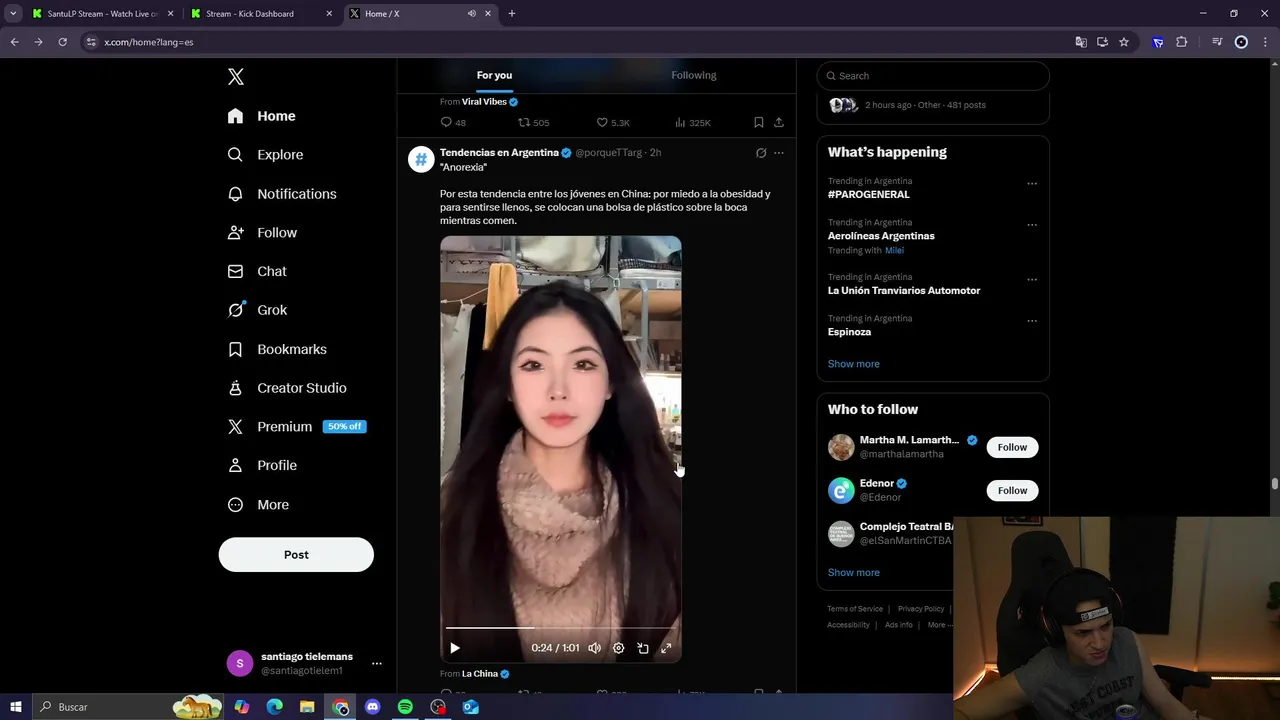Play the video in Tendencias post
Screen dimensions: 1280x720
click(x=455, y=648)
